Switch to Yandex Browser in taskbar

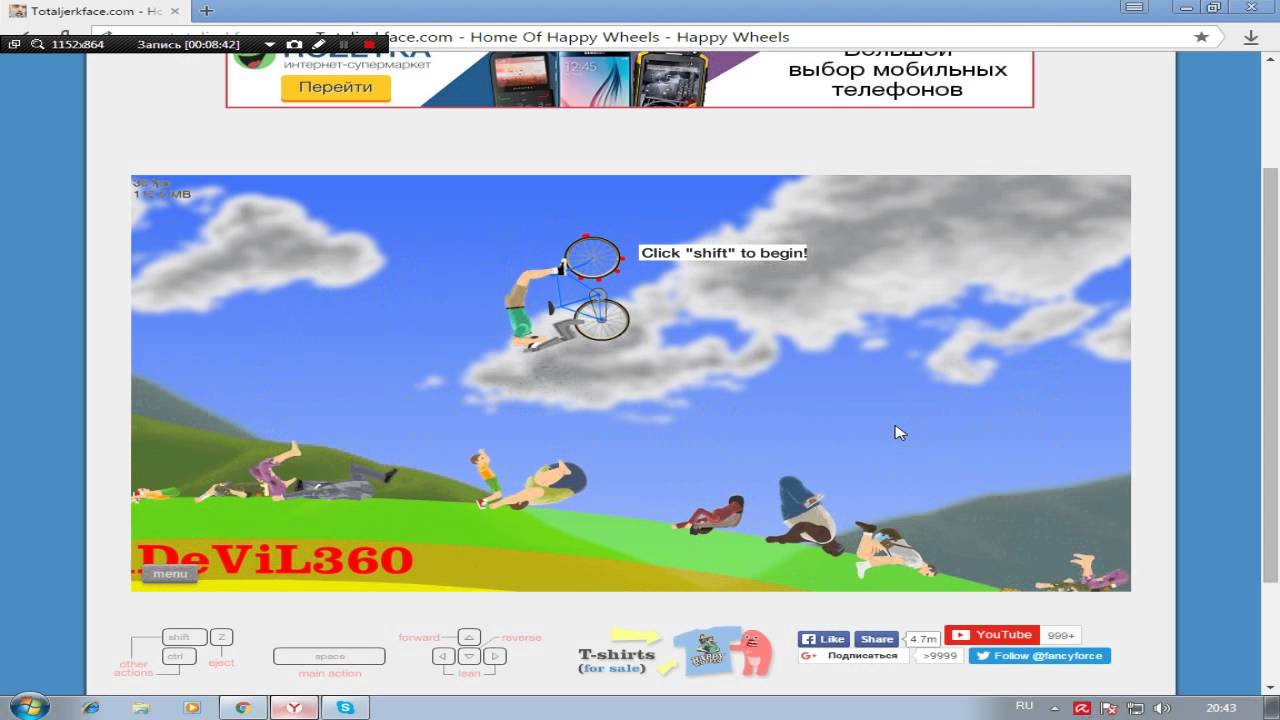[x=296, y=708]
